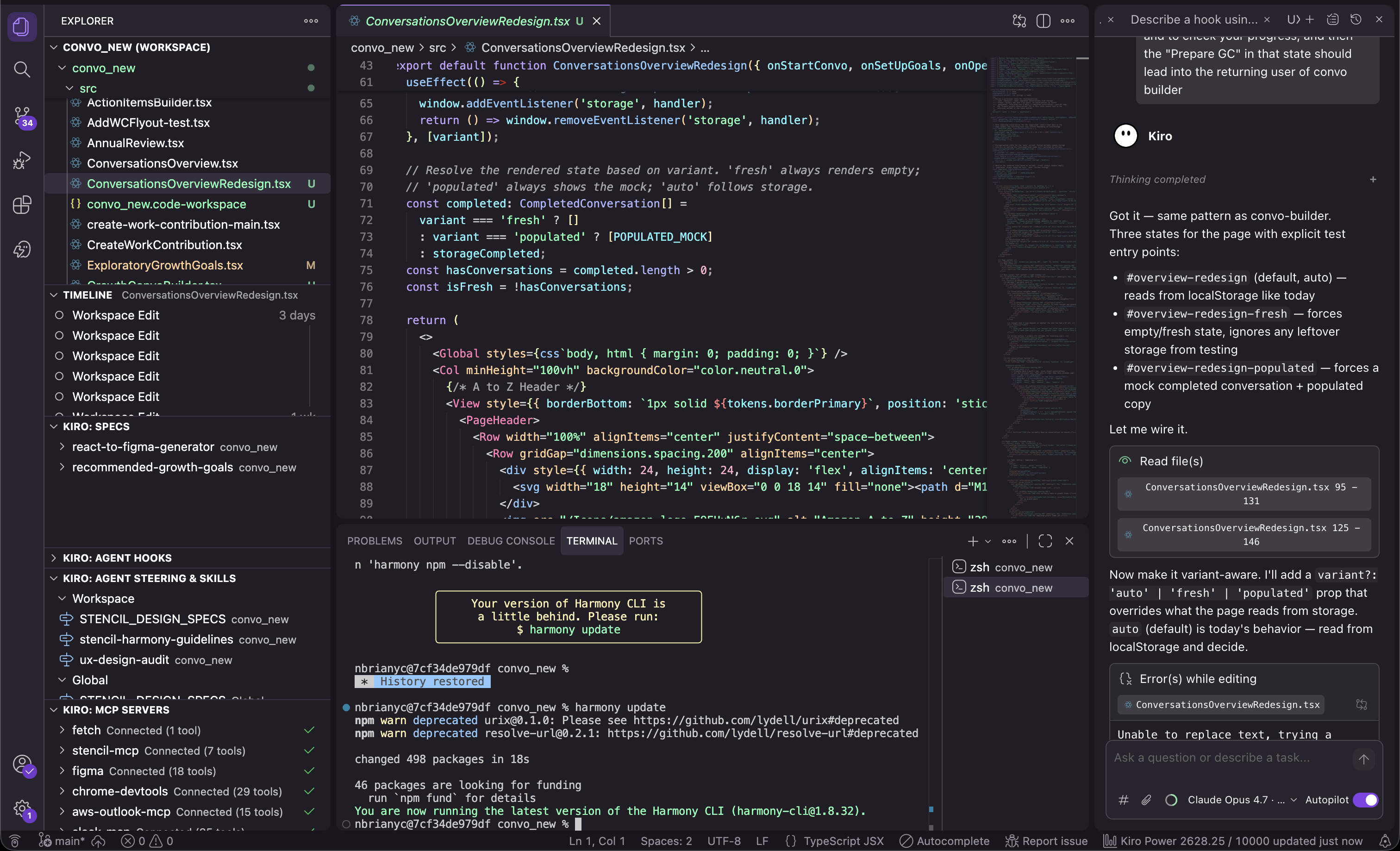This screenshot has width=1400, height=851.
Task: Expand react-to-figma-generator spec
Action: [x=62, y=446]
